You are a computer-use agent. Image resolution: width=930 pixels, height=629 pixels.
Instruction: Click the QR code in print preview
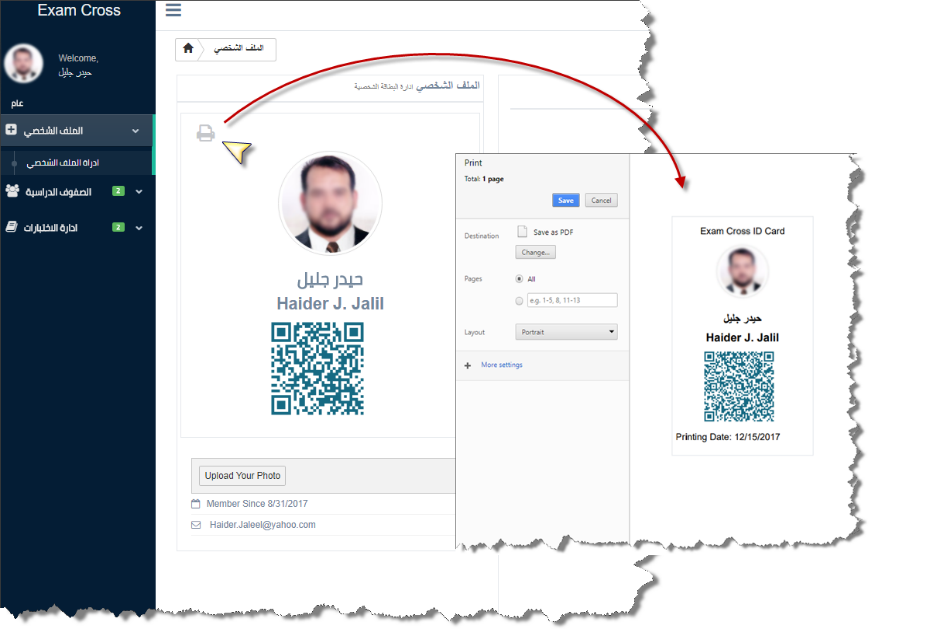pos(739,387)
